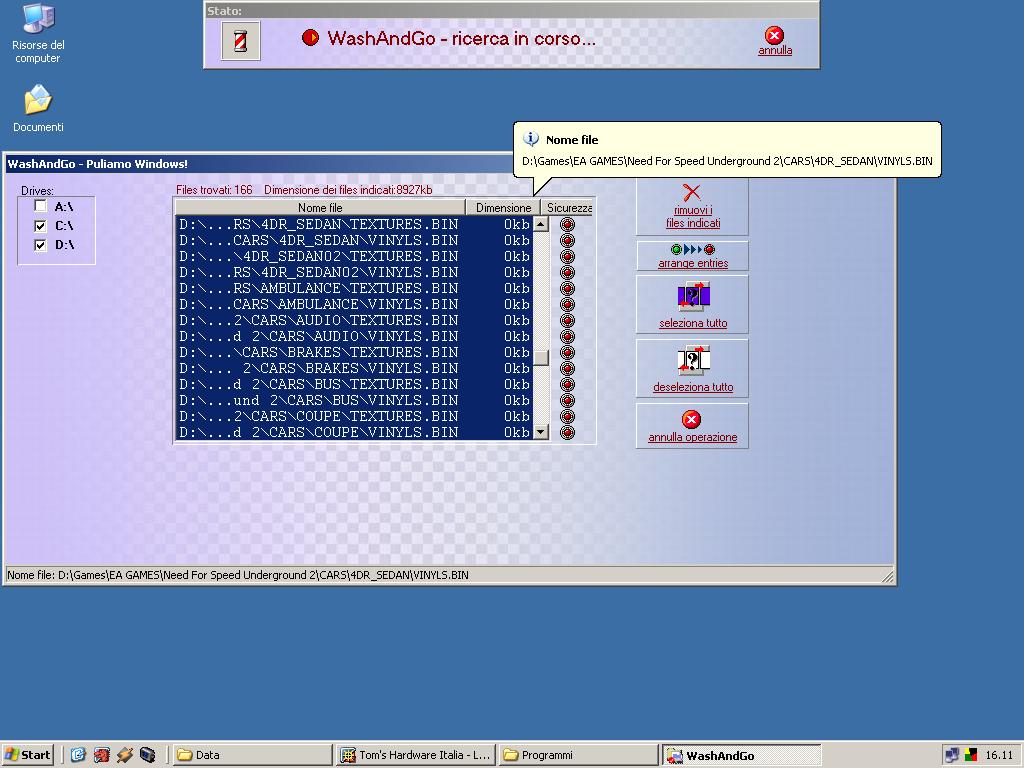Click the annulla link in Stato panel
Viewport: 1024px width, 768px height.
(775, 50)
